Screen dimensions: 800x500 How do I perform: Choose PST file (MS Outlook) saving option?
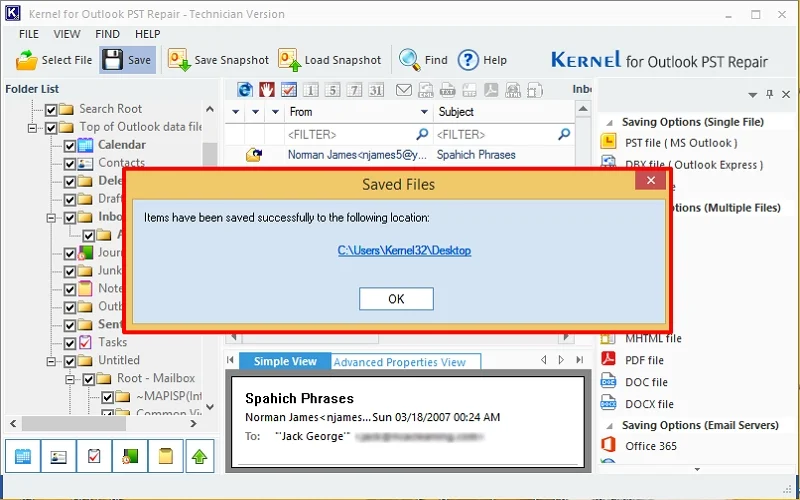[670, 143]
